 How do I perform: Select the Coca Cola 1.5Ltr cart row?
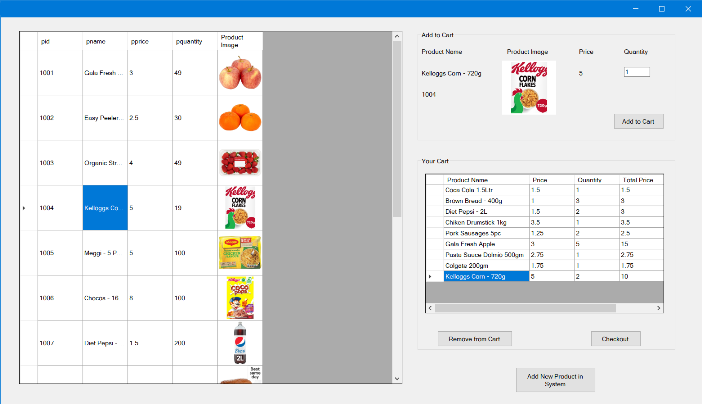(x=485, y=189)
